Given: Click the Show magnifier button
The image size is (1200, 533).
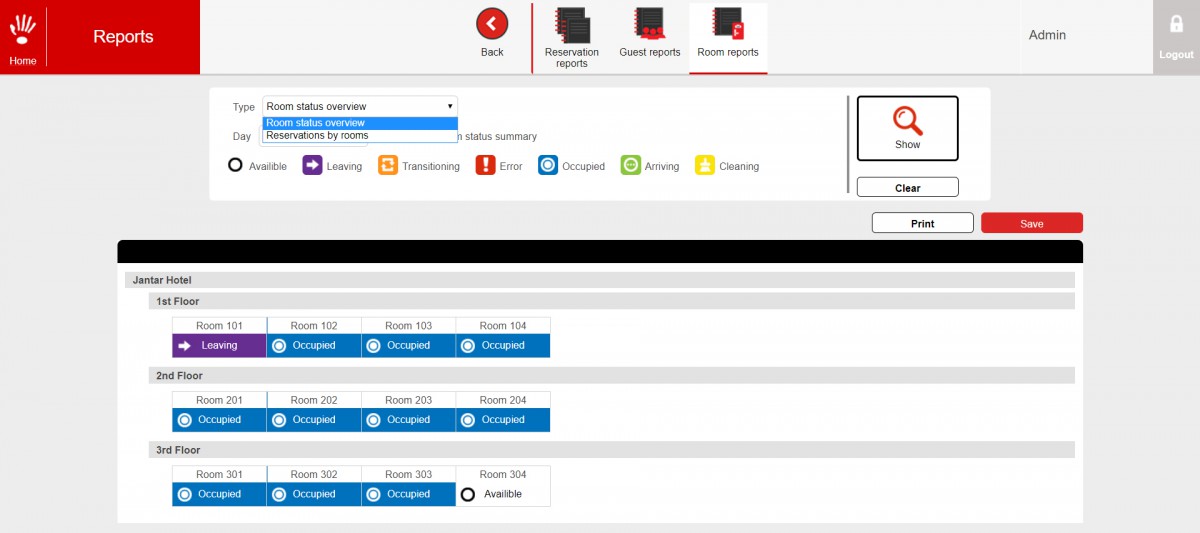Looking at the screenshot, I should [908, 128].
